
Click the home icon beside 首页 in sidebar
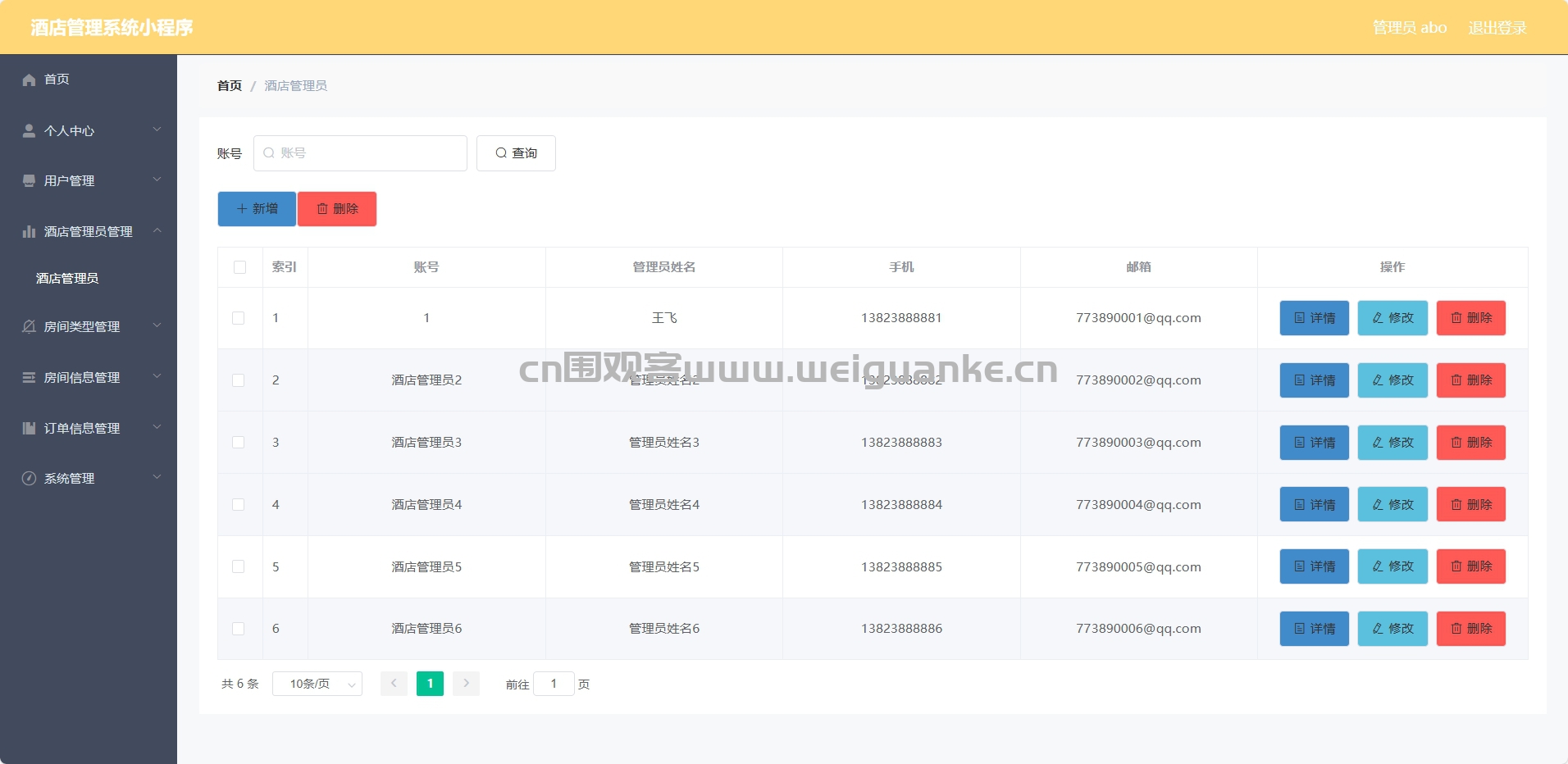[29, 80]
